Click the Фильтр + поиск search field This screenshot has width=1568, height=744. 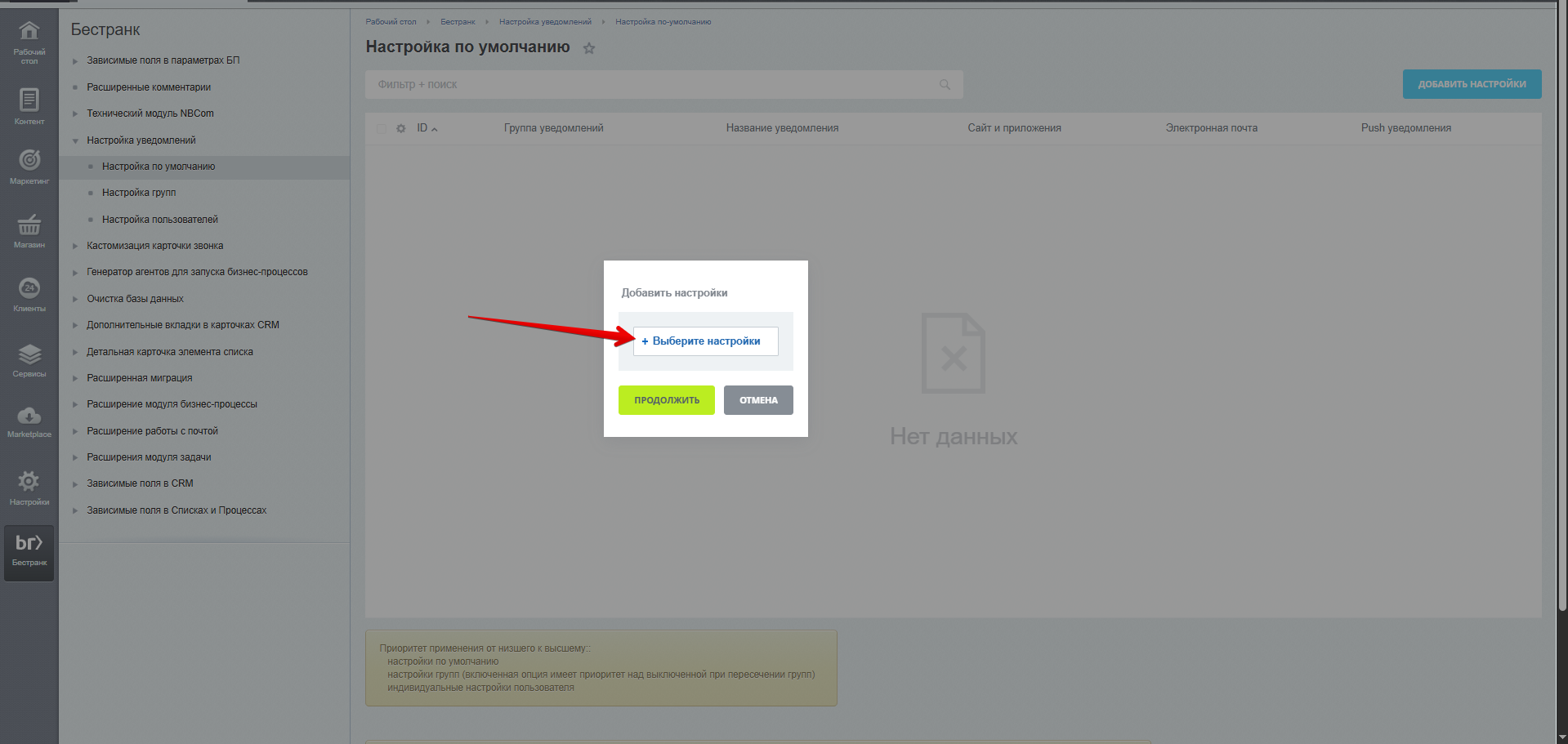coord(654,85)
